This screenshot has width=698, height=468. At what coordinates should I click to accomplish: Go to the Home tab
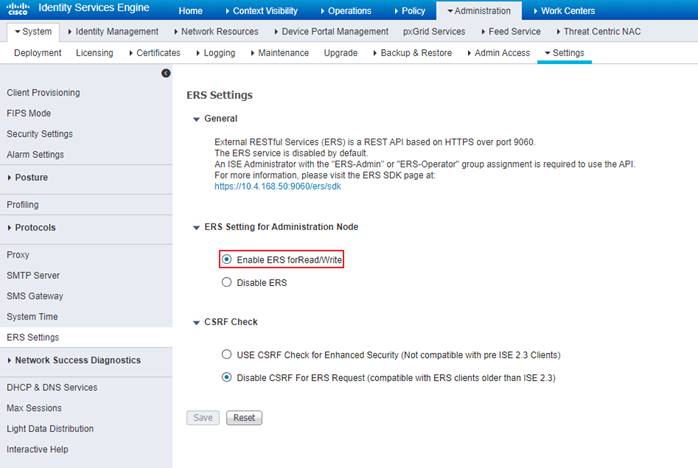tap(191, 11)
